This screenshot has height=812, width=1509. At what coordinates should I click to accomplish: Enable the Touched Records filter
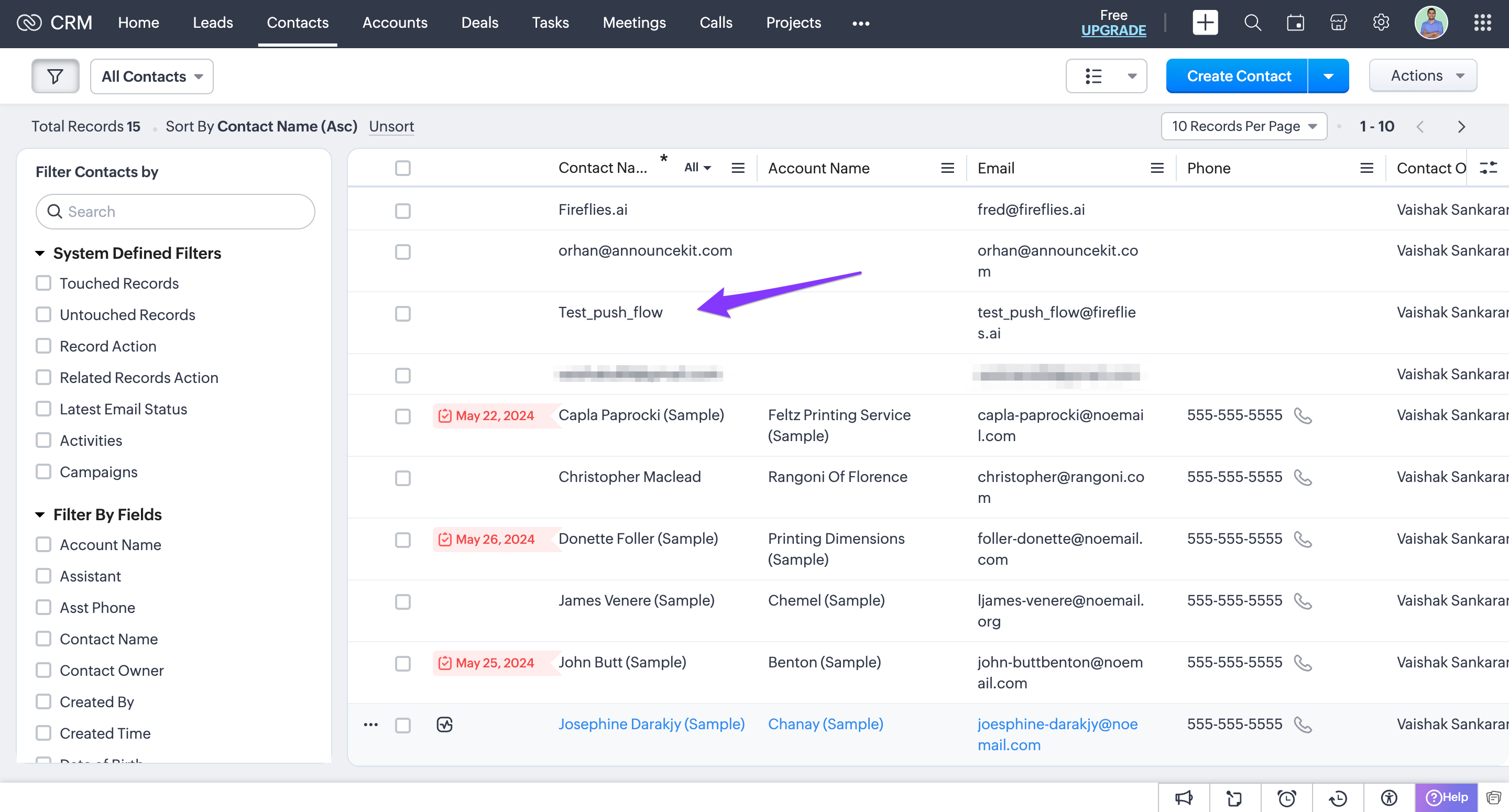(43, 283)
